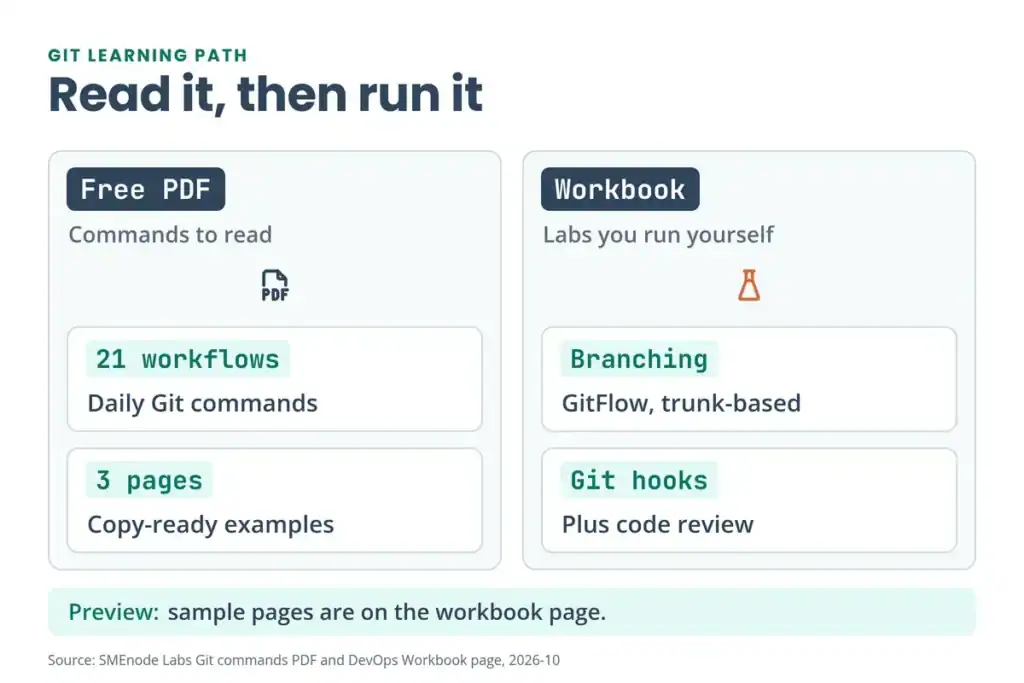The image size is (1024, 683).
Task: Click the Preview: label in banner
Action: coord(114,612)
